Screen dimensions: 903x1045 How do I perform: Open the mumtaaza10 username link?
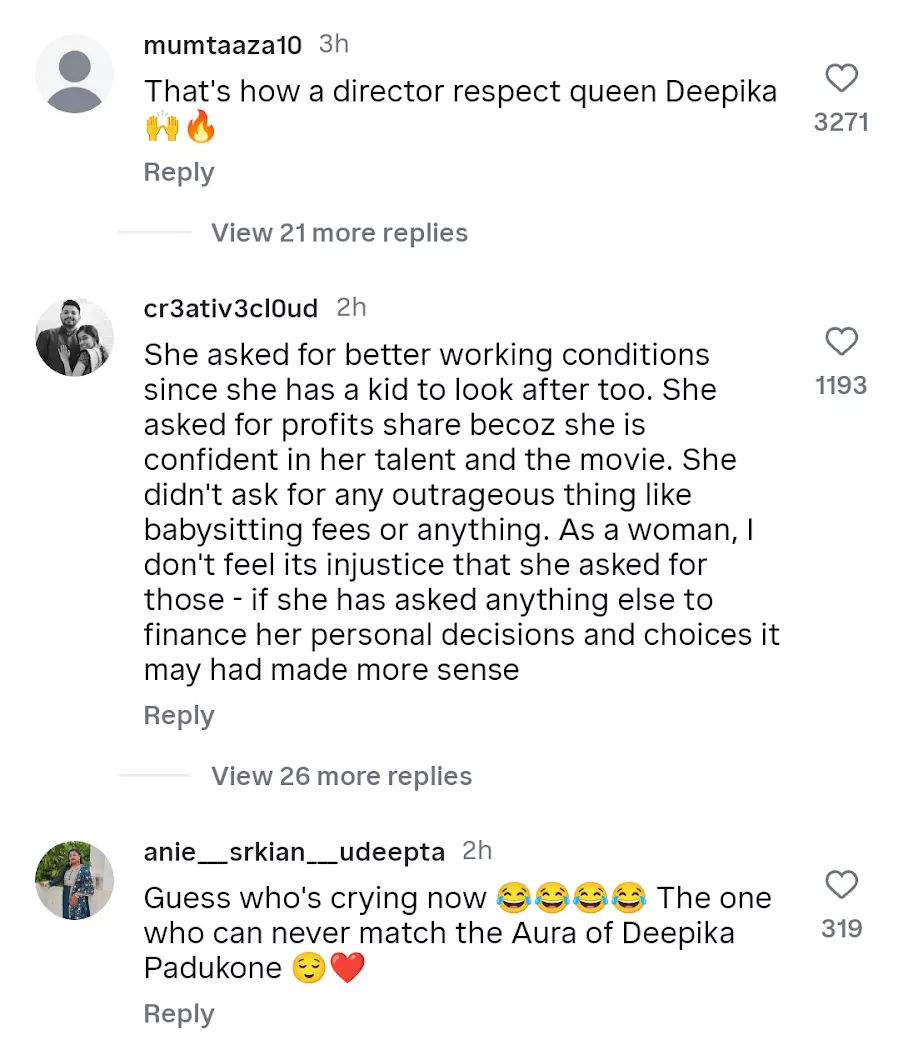[x=223, y=45]
